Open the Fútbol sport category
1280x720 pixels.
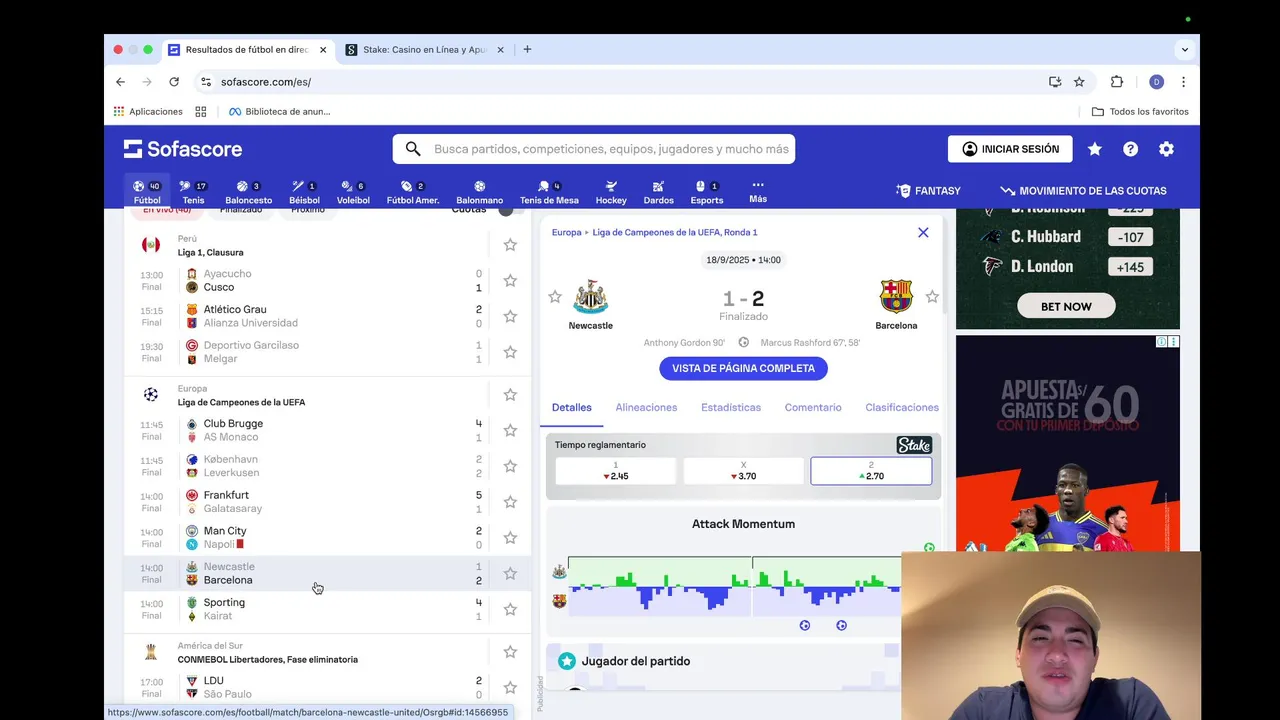(x=146, y=192)
